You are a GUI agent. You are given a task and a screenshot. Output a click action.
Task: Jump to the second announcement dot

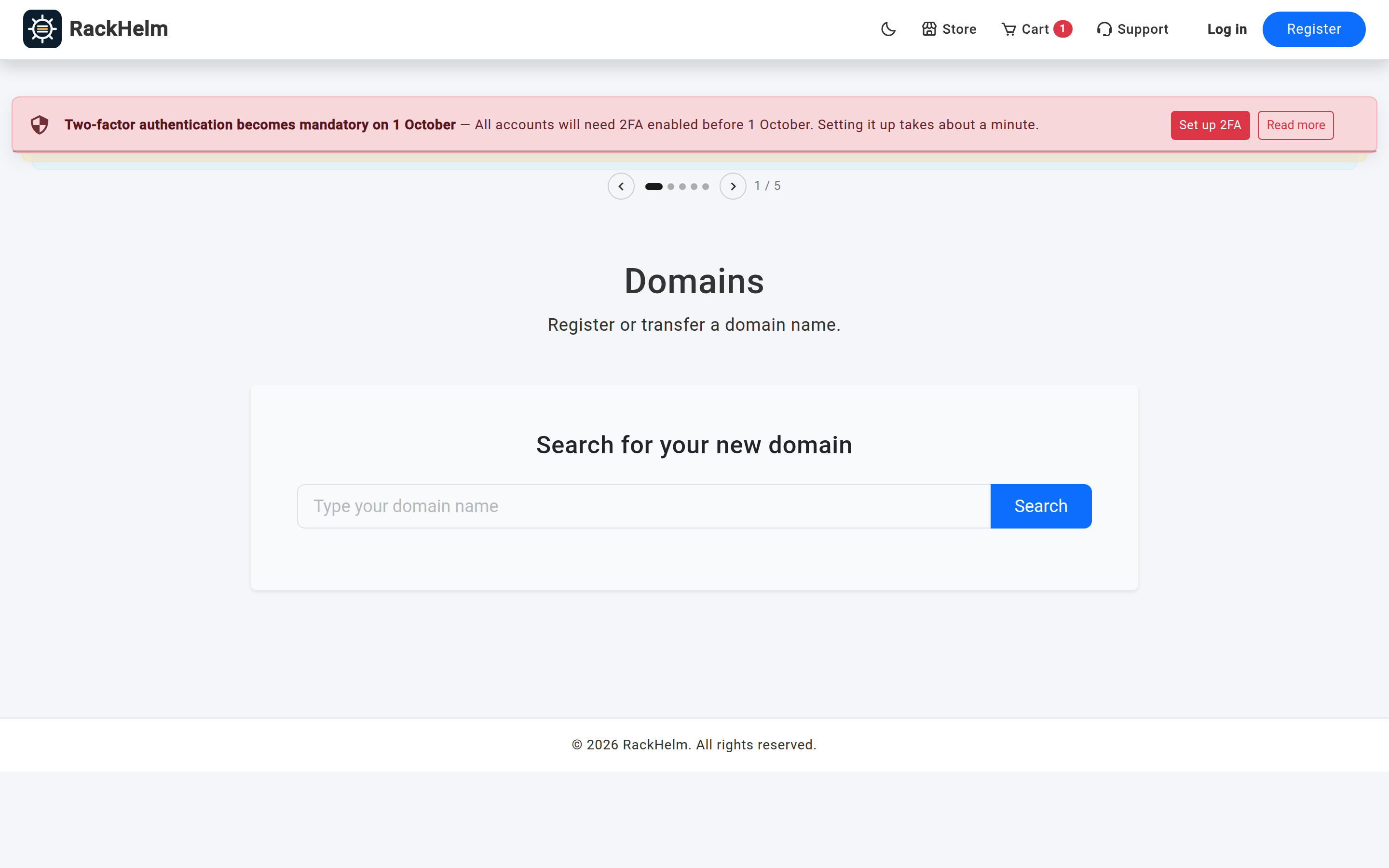tap(671, 186)
